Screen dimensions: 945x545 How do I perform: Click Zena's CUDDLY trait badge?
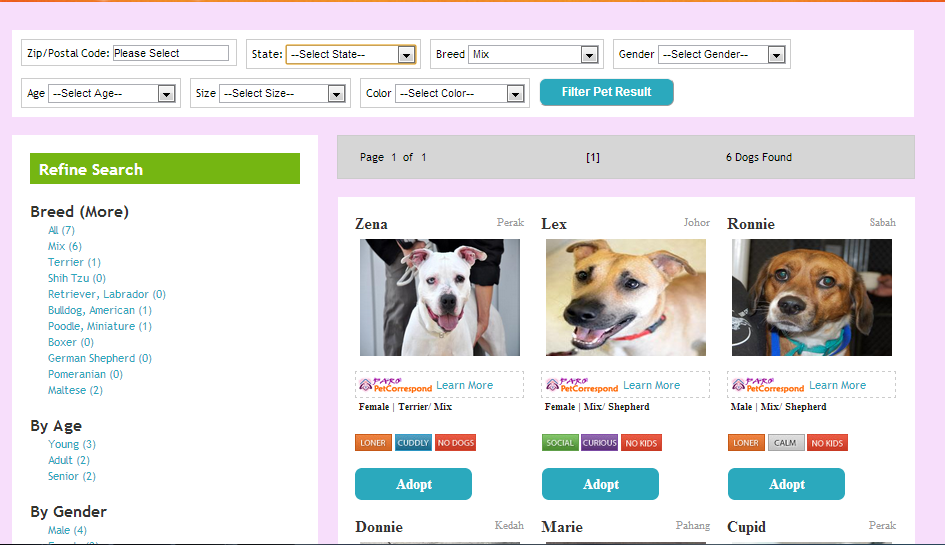[x=413, y=443]
